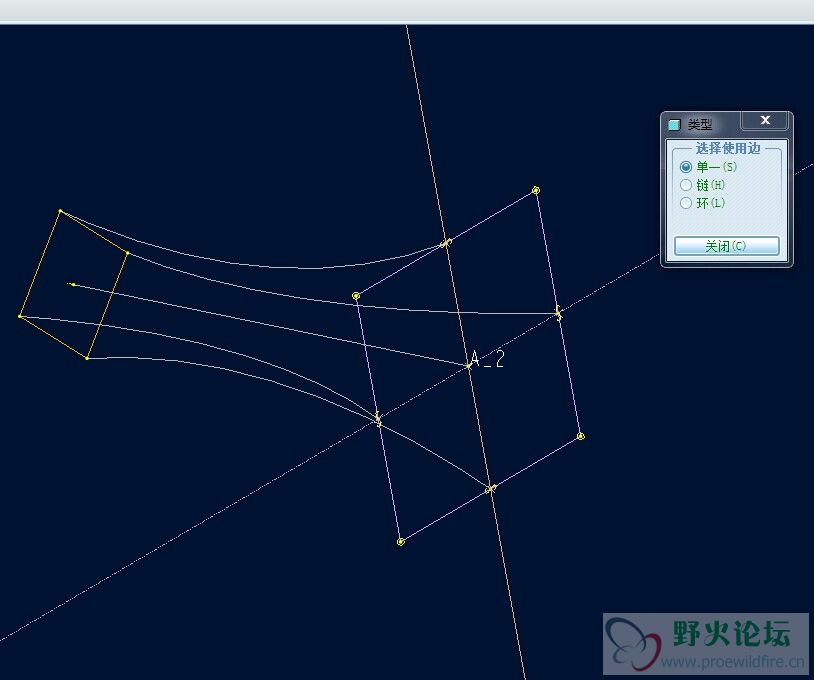
Task: Click the 选择使用边 group label
Action: point(728,148)
